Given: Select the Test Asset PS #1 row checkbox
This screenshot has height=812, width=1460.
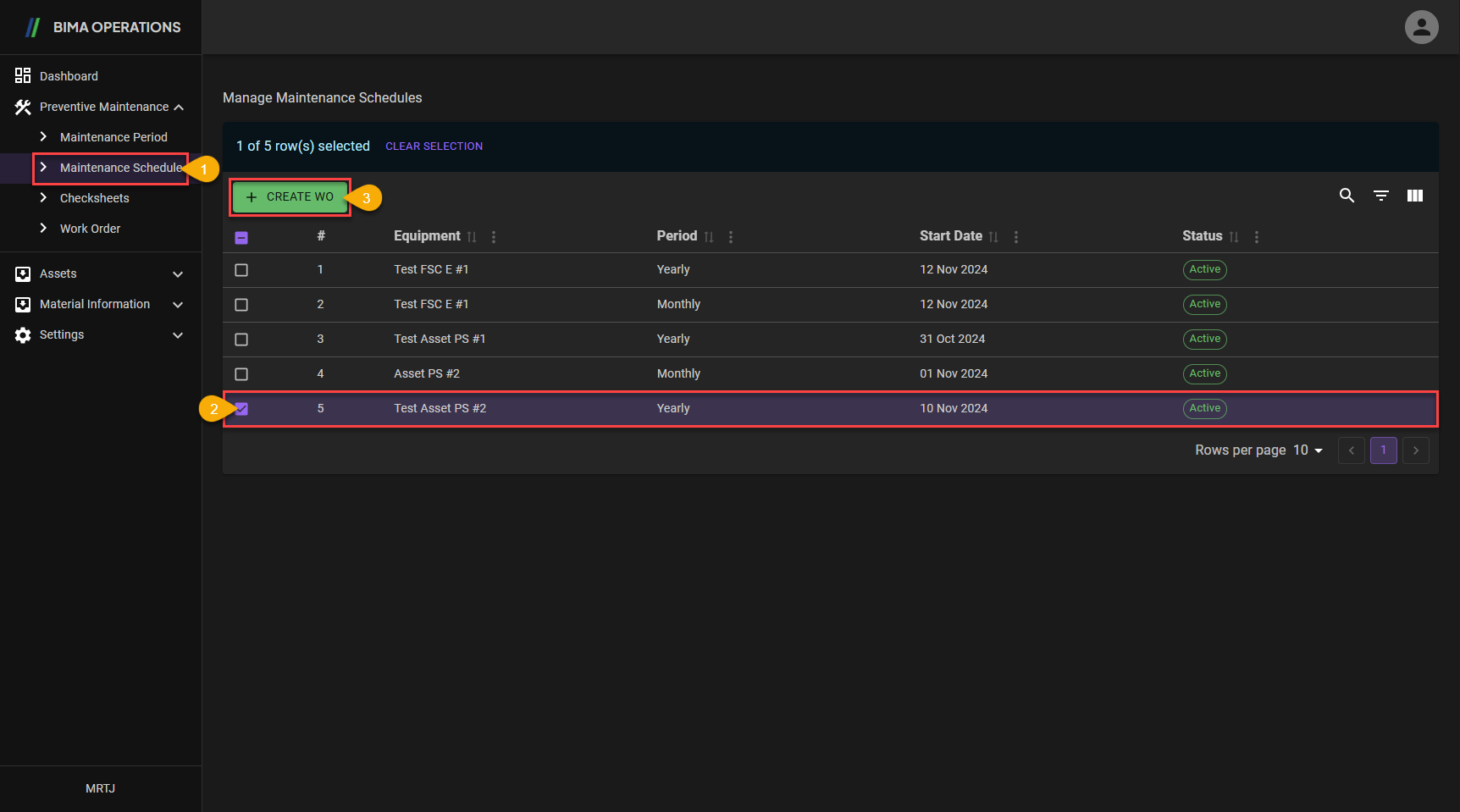Looking at the screenshot, I should tap(241, 340).
